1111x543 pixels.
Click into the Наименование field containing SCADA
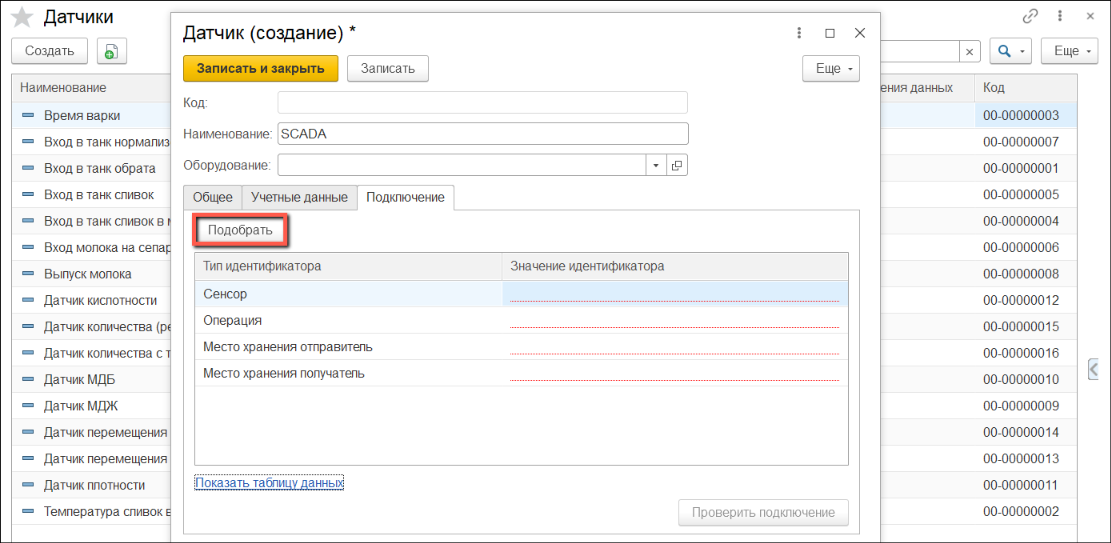(483, 134)
